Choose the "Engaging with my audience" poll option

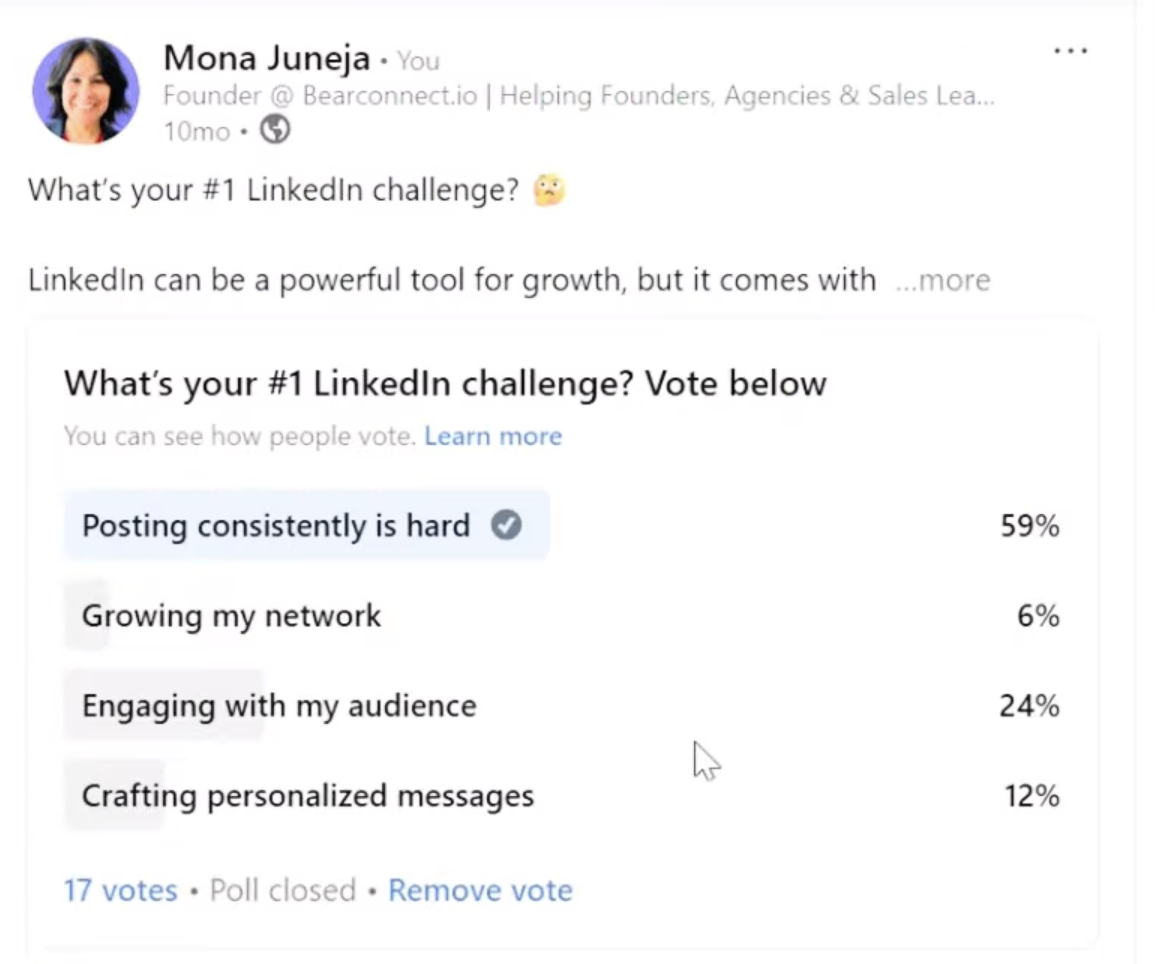(279, 706)
